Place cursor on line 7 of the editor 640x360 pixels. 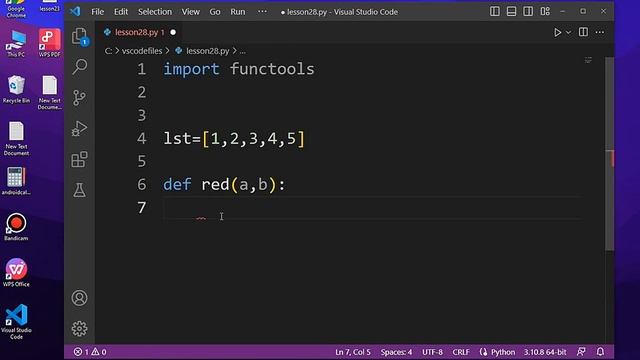point(371,208)
